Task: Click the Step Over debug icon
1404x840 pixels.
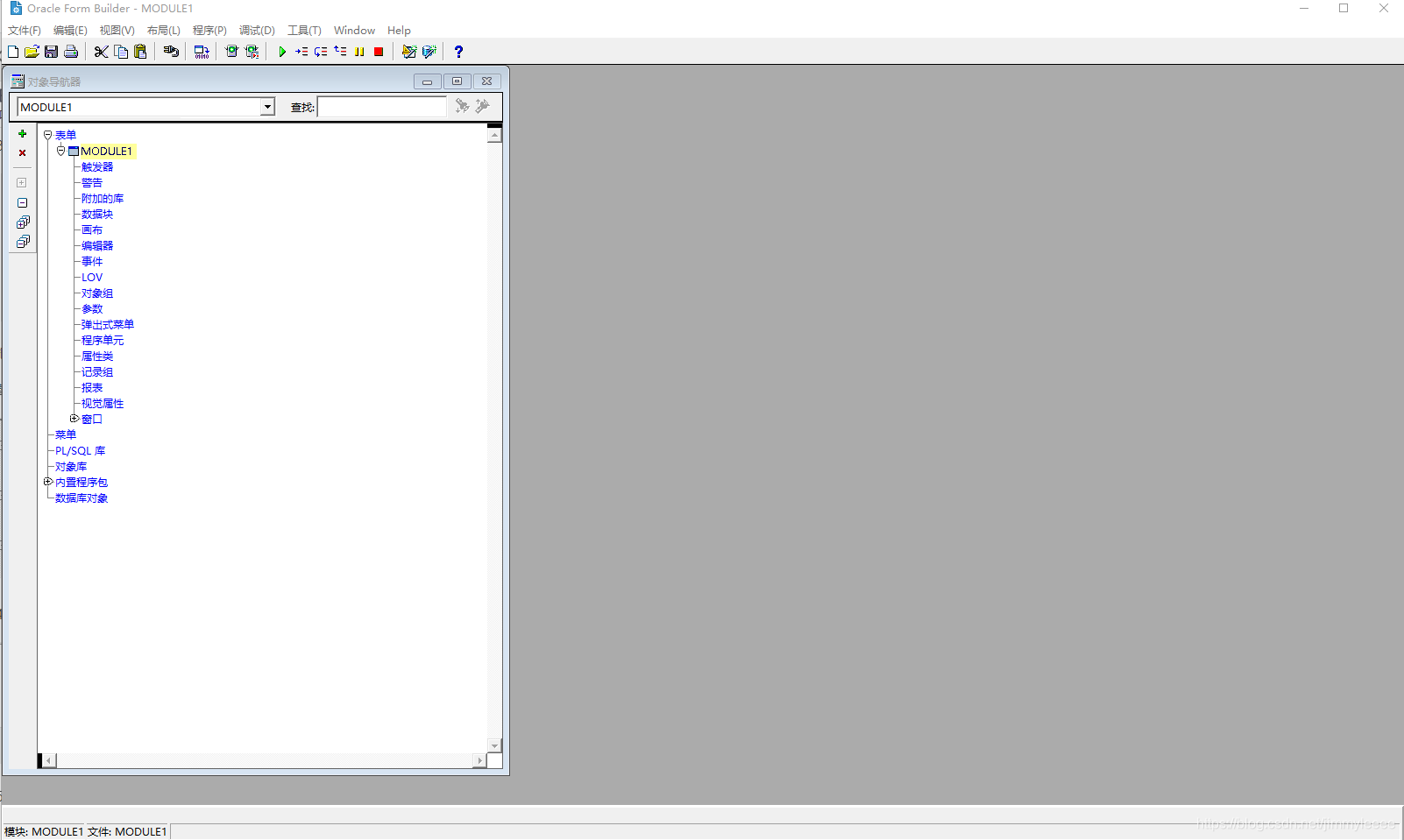Action: (x=321, y=52)
